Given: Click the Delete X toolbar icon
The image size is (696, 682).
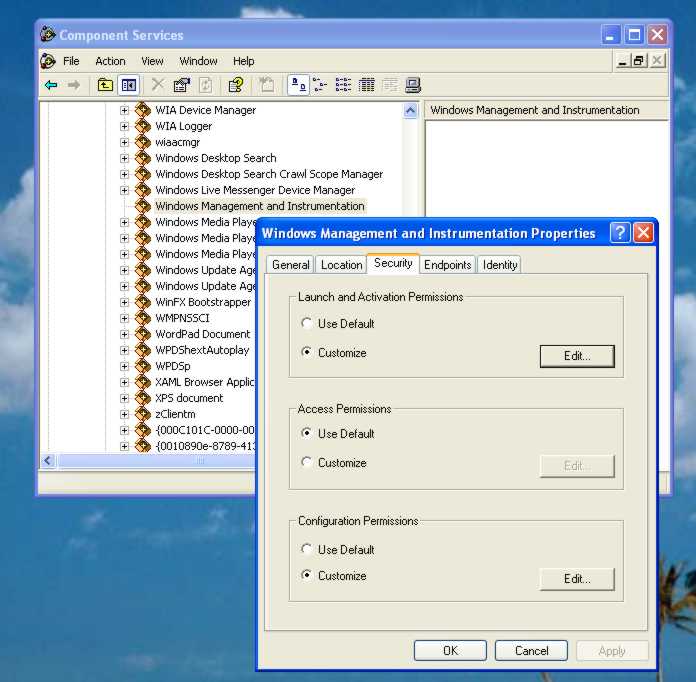Looking at the screenshot, I should (x=158, y=85).
